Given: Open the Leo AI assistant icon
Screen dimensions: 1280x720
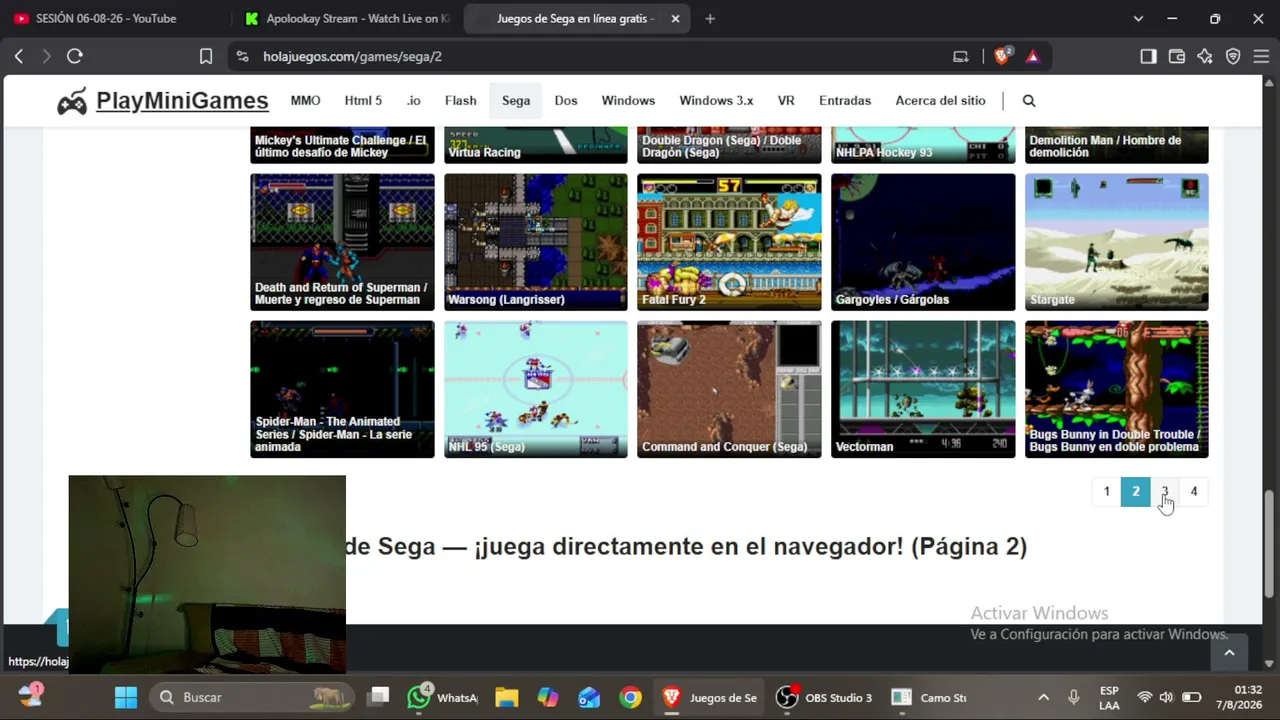Looking at the screenshot, I should click(x=1205, y=57).
